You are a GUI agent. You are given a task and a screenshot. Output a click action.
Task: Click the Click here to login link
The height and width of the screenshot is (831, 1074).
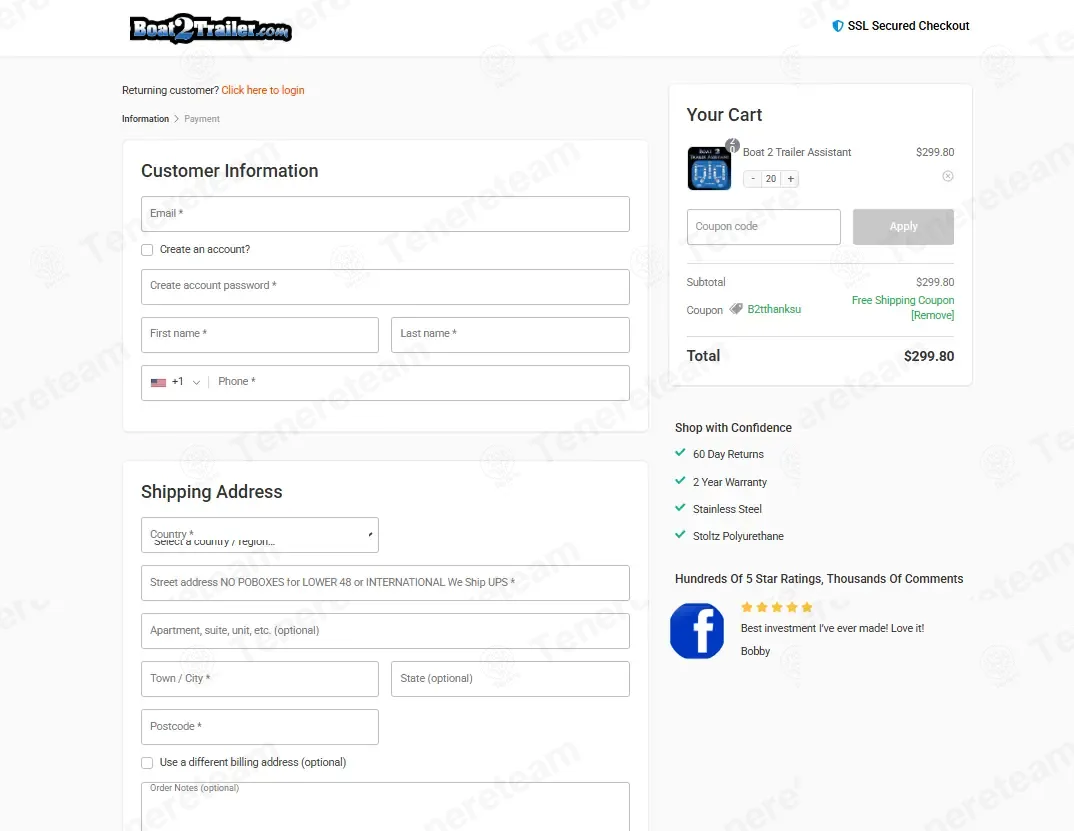tap(263, 90)
